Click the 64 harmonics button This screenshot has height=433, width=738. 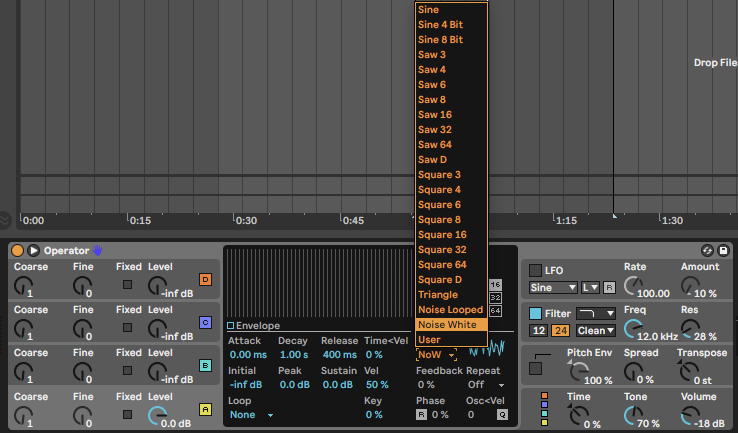pos(495,311)
